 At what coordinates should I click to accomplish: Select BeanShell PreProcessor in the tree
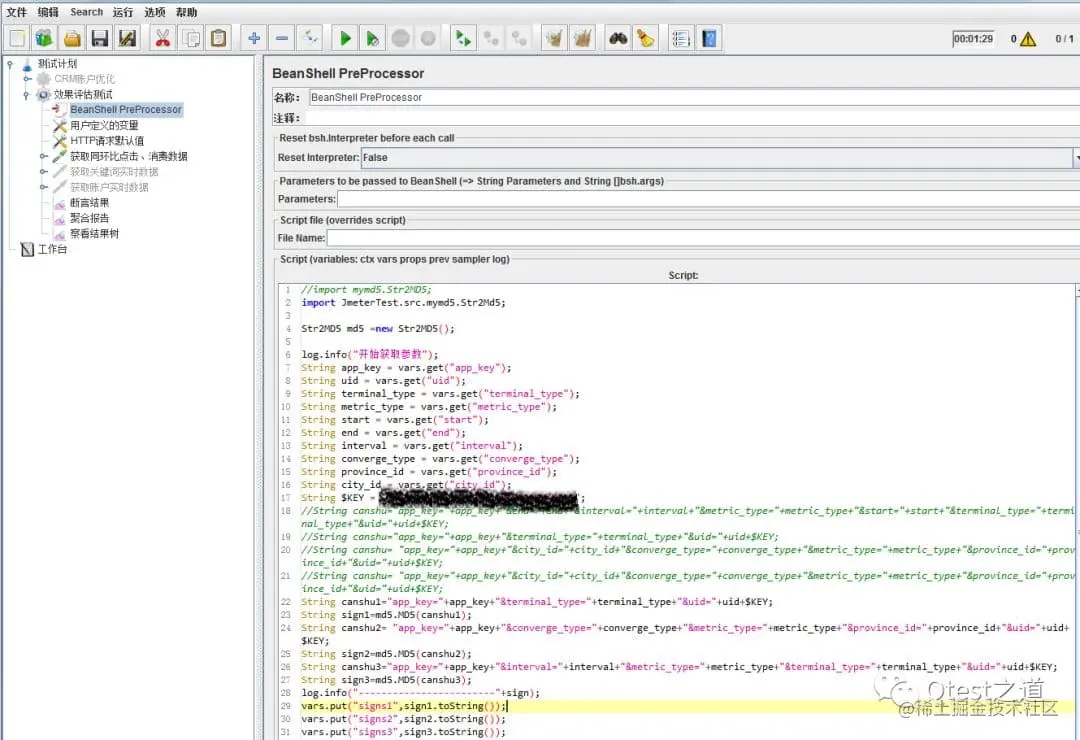click(125, 110)
